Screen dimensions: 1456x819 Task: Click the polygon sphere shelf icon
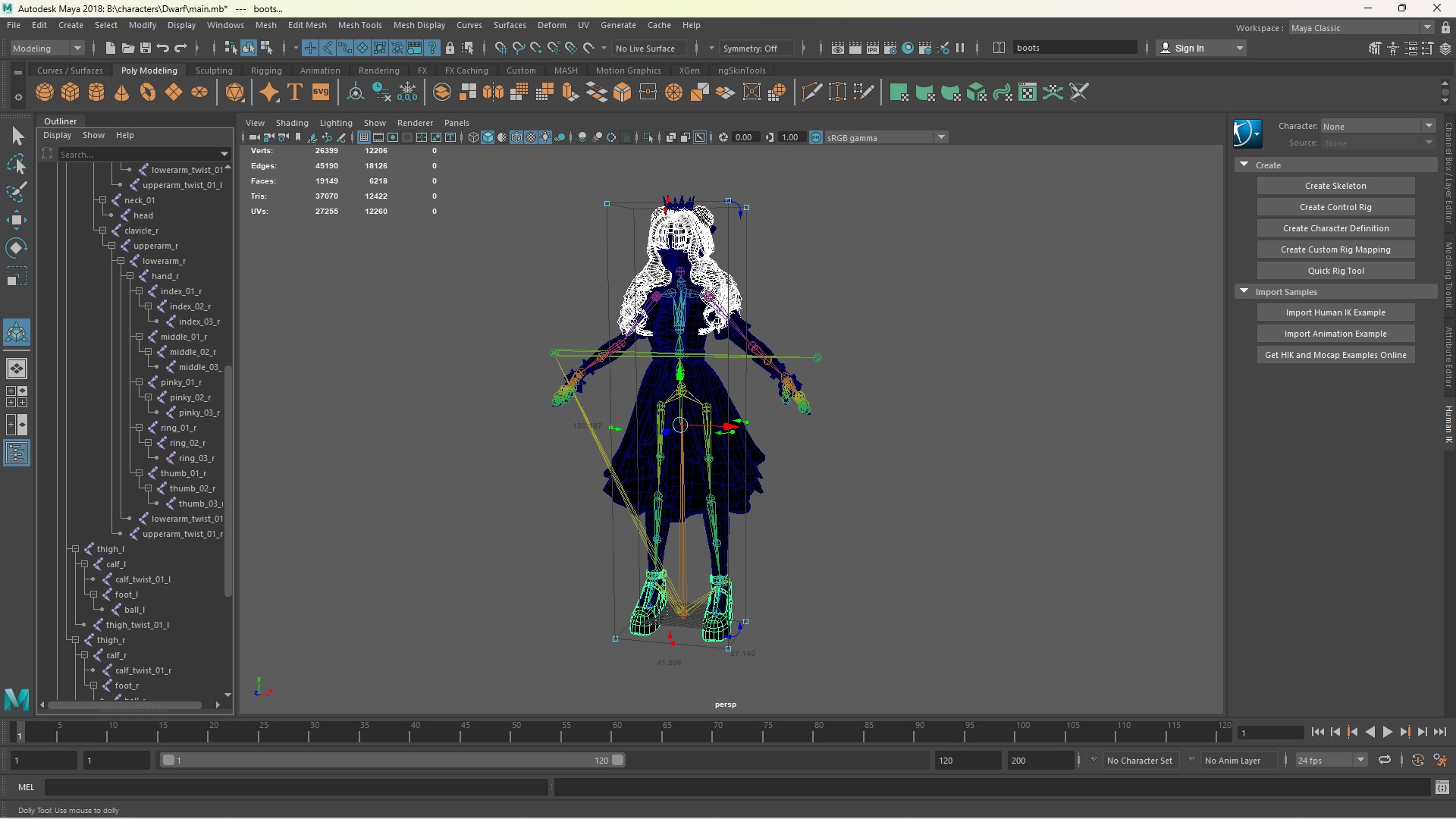(x=45, y=93)
